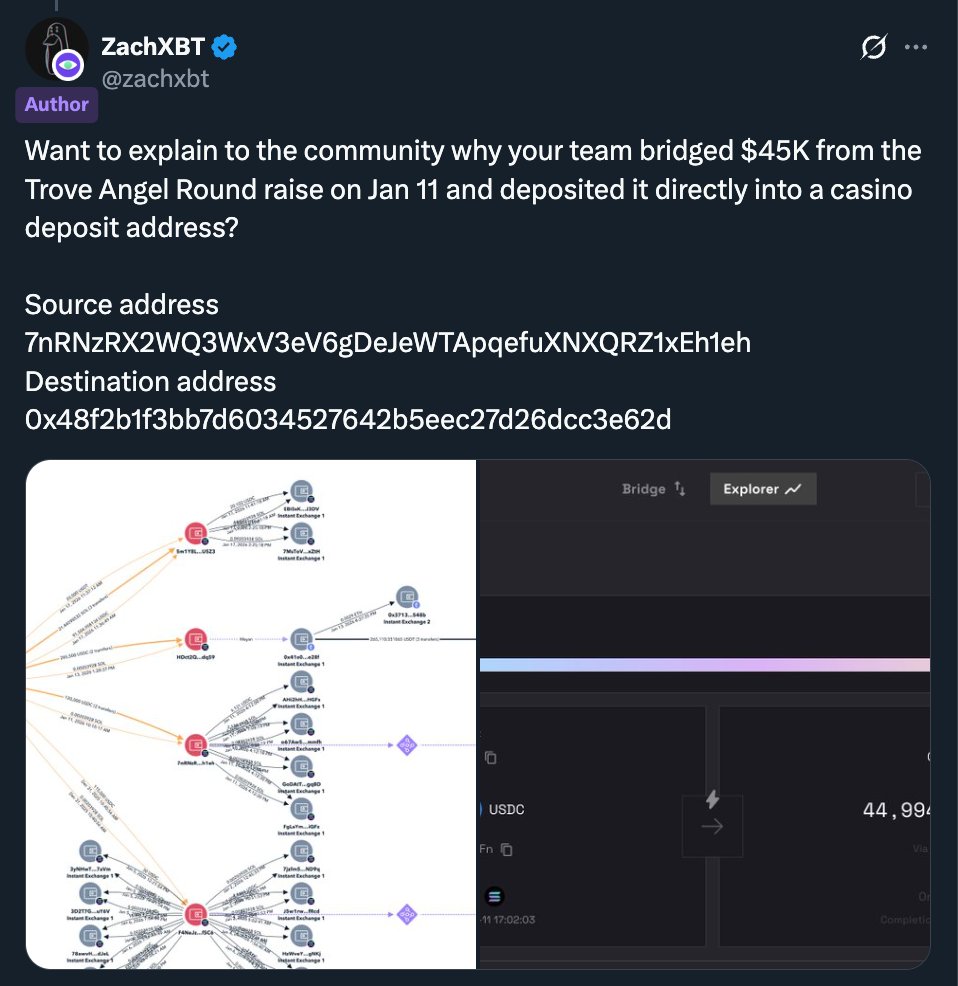Click the ZachXBT display name
The image size is (958, 986).
(x=153, y=47)
